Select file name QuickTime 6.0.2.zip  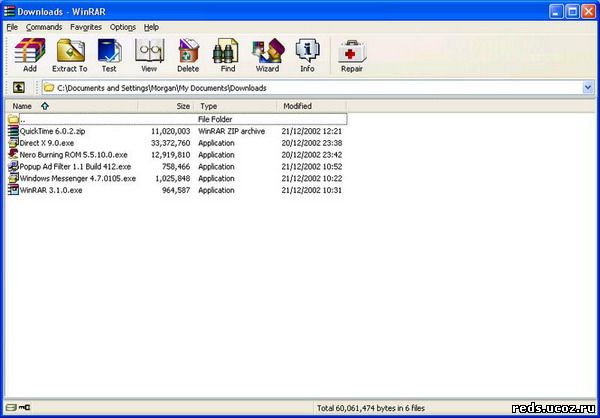coord(52,131)
